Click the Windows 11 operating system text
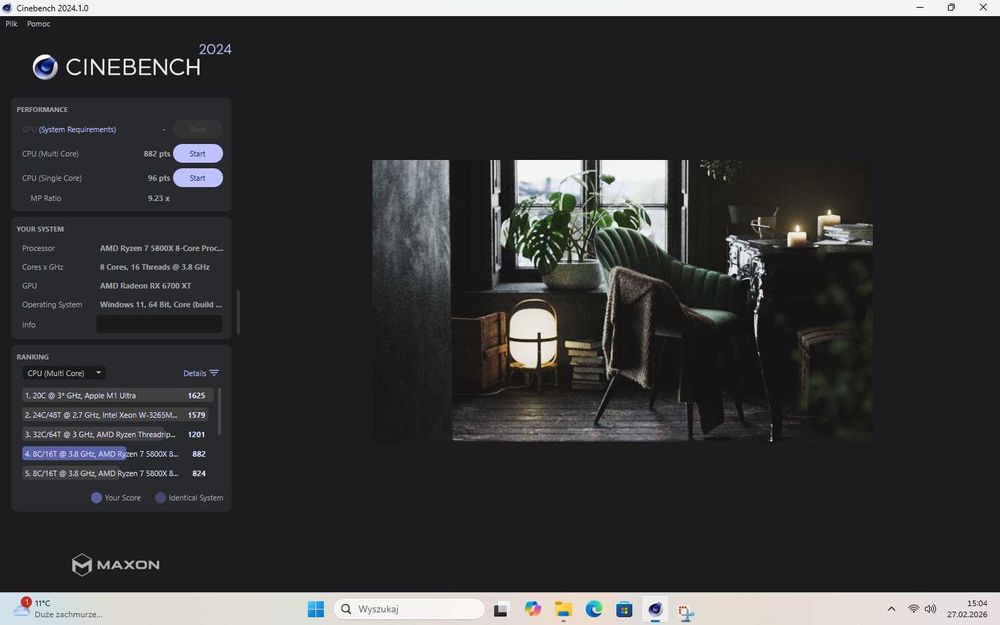The image size is (1000, 625). 161,304
